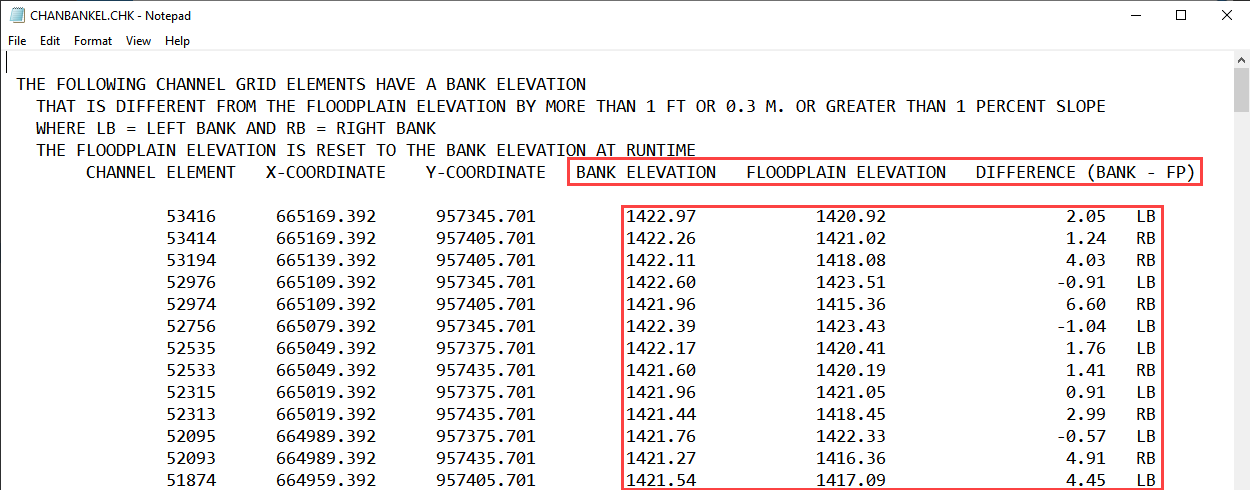Open the Format menu
1250x490 pixels.
tap(93, 41)
